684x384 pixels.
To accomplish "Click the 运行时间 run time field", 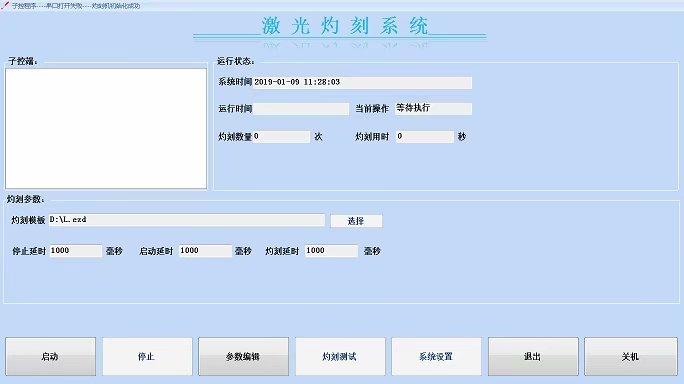I will (x=301, y=109).
